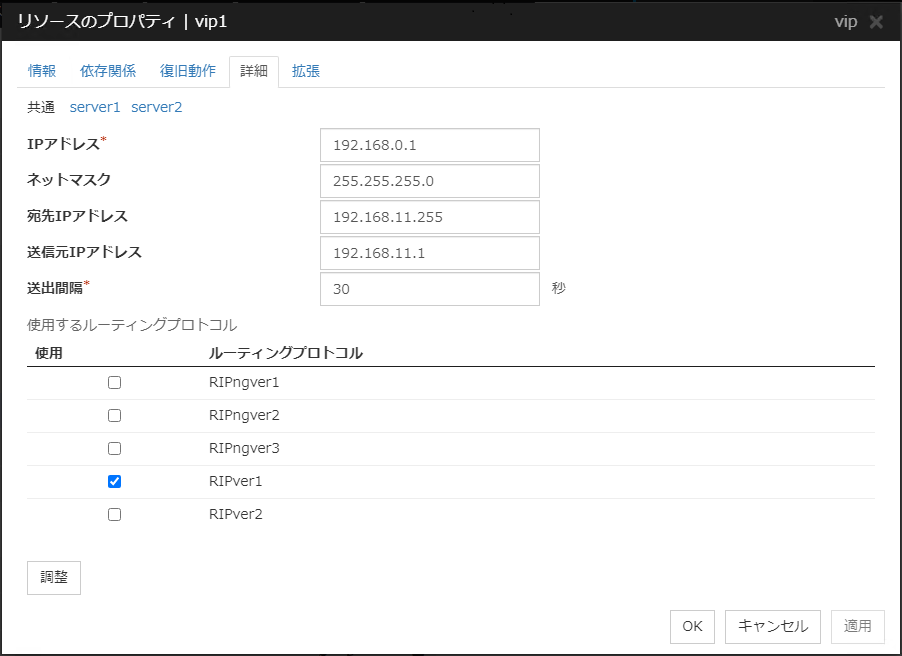Apply changes with the 適用 button
Viewport: 902px width, 656px height.
(x=857, y=626)
